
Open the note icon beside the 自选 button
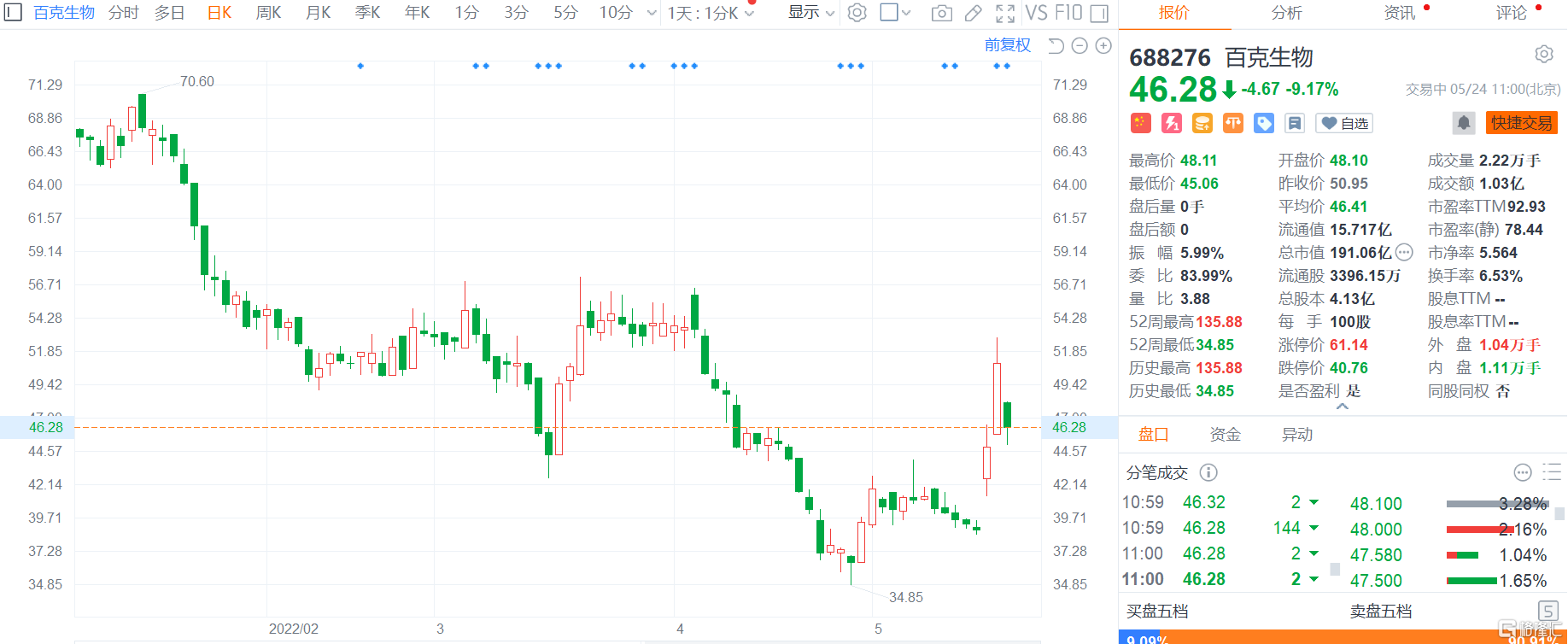(x=1295, y=123)
